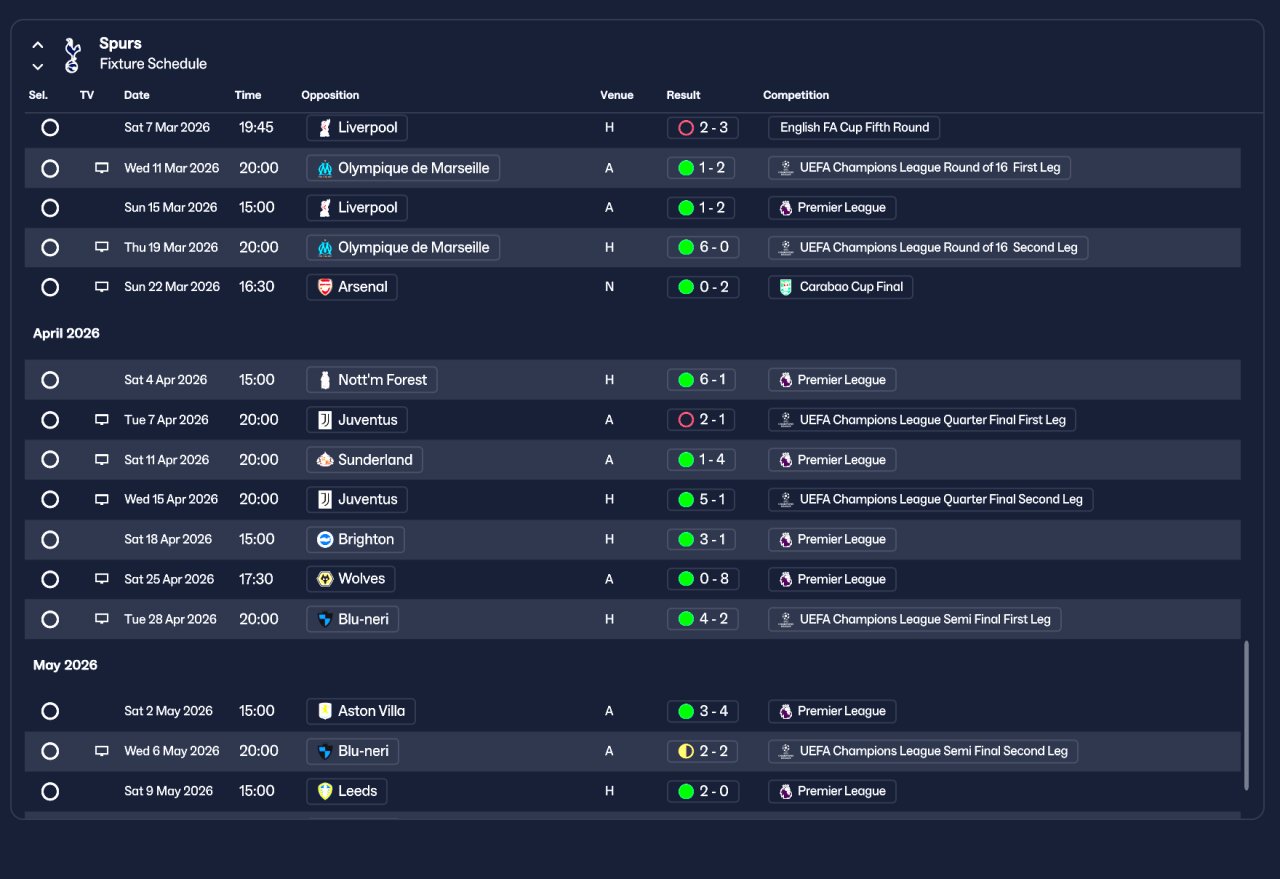Select the Wolves fixture radio
This screenshot has width=1280, height=879.
coord(50,579)
